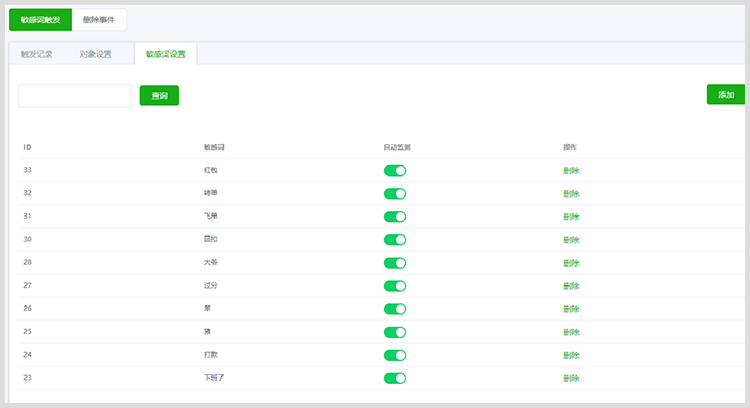Disable monitoring toggle for 打款 row
This screenshot has width=750, height=408.
(x=395, y=355)
